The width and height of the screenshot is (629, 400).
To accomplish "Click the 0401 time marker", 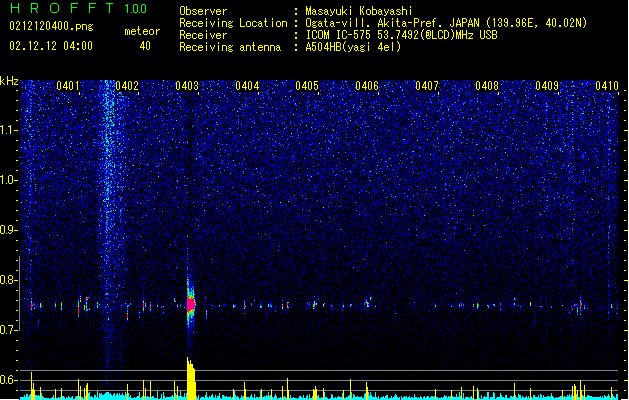I will pyautogui.click(x=68, y=86).
